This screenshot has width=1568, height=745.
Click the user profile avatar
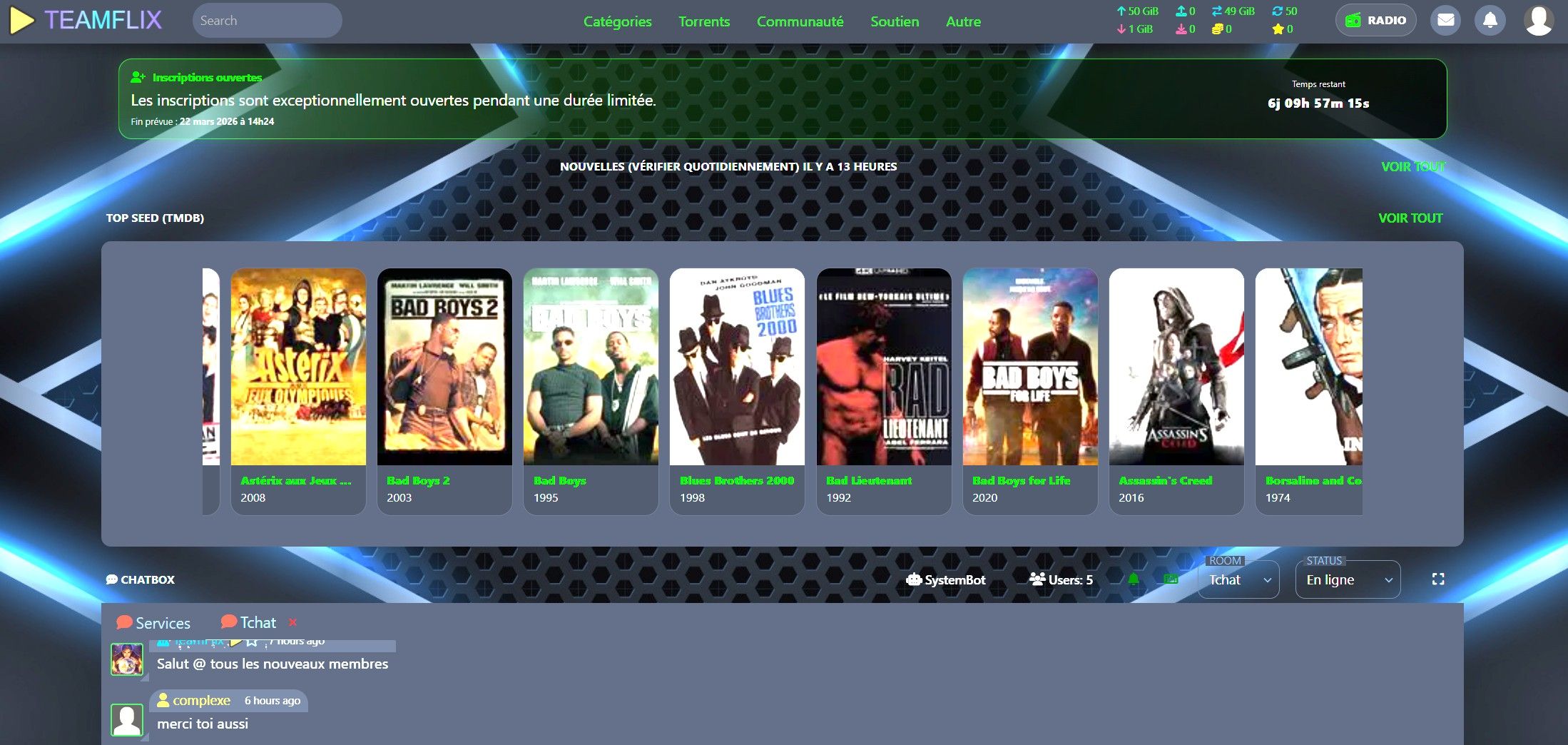1538,21
